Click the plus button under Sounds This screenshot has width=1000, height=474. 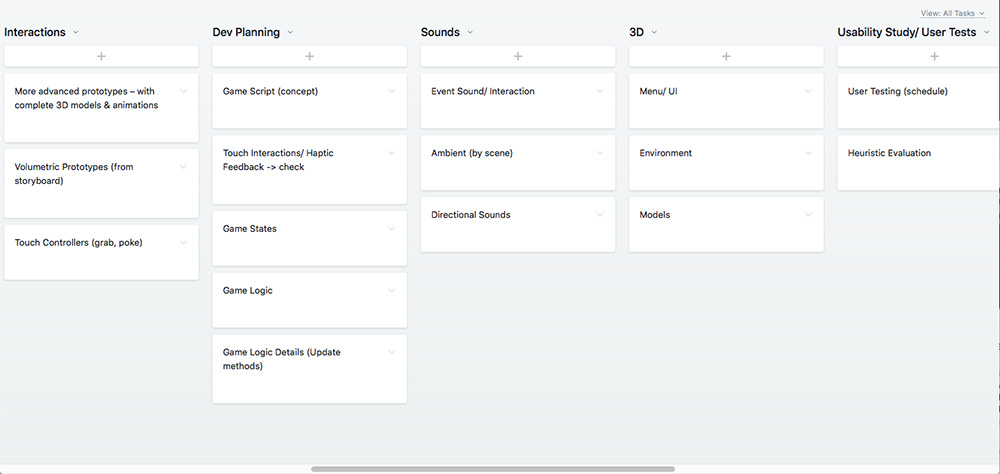518,56
